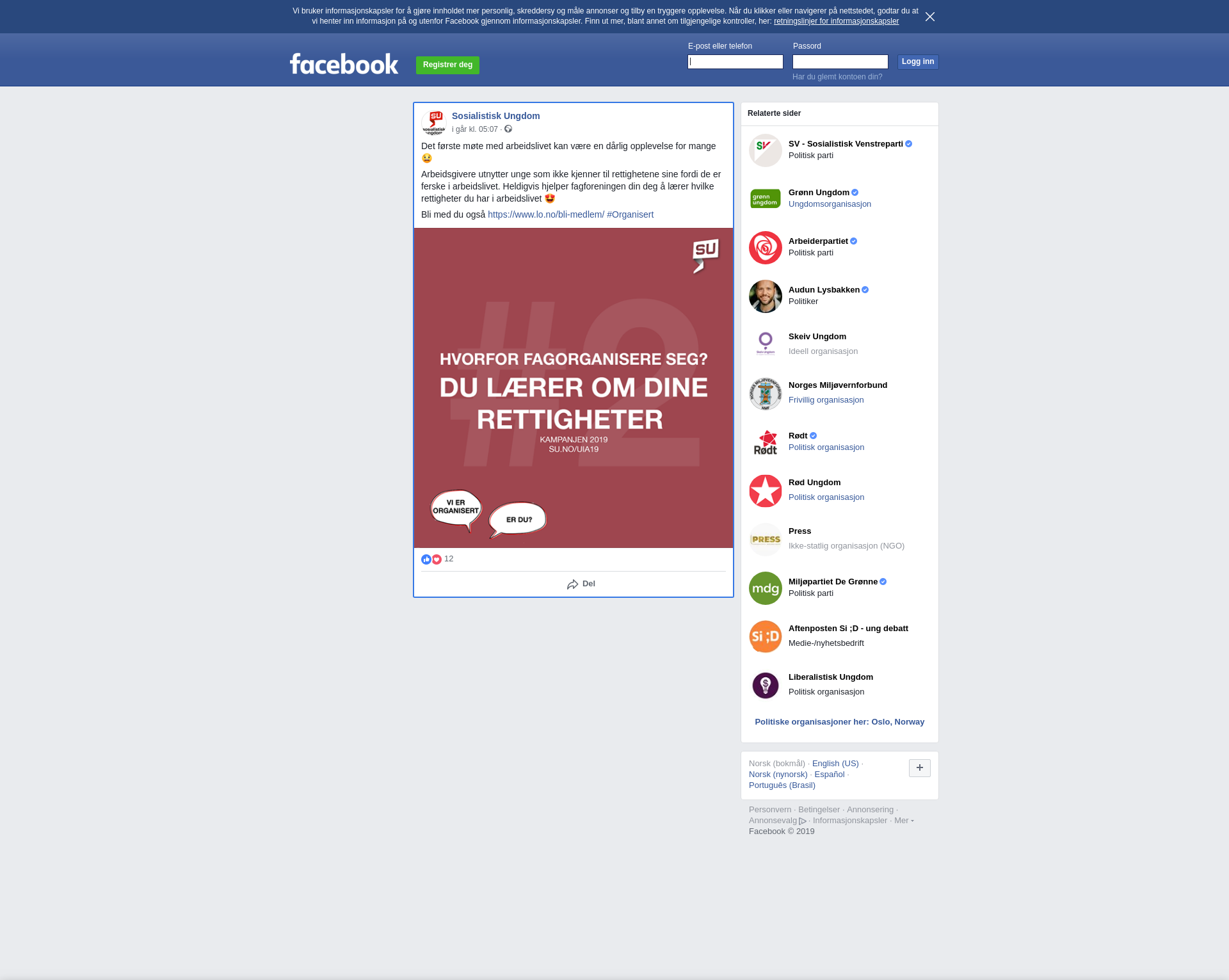Click verified badge next to Grønn Ungdom
The height and width of the screenshot is (980, 1229).
(855, 193)
